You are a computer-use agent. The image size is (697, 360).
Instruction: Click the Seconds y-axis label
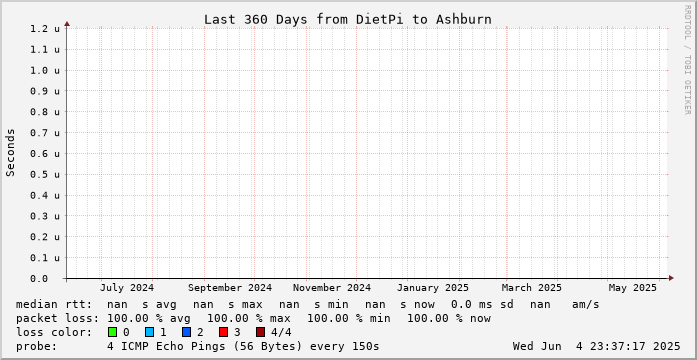(11, 152)
